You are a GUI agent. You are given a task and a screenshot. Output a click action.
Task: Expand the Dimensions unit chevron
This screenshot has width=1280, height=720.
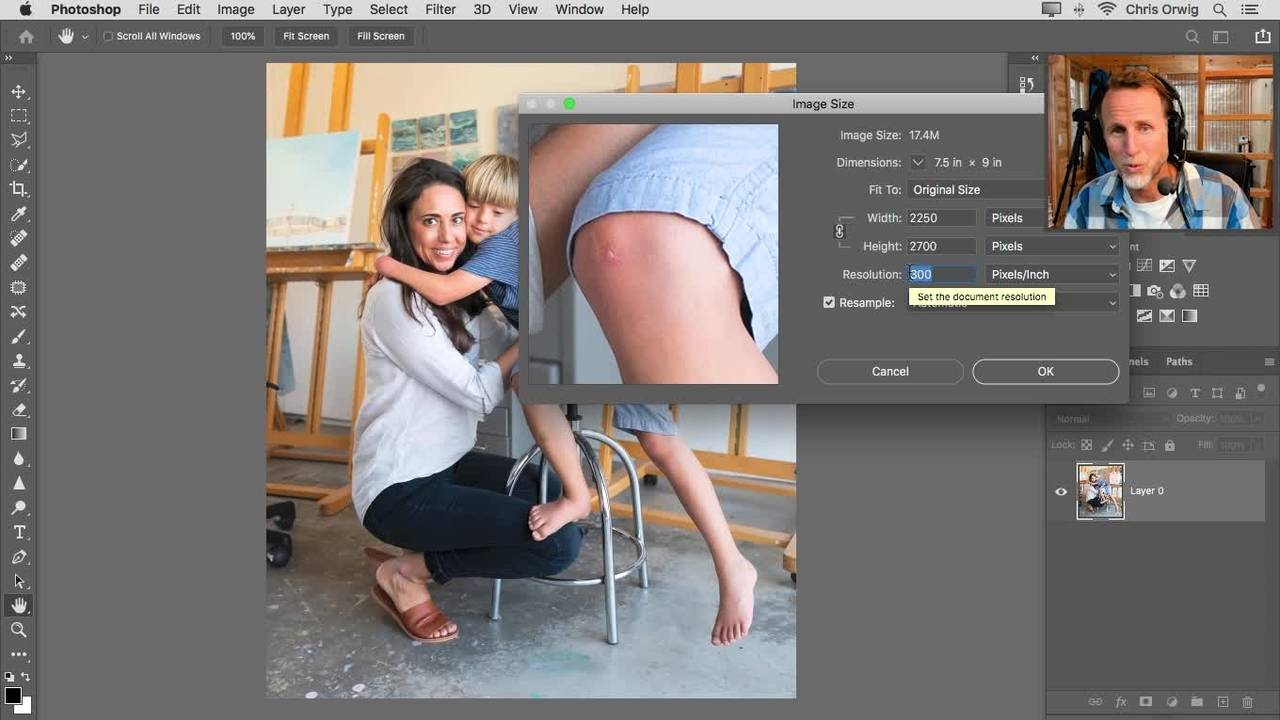coord(918,162)
